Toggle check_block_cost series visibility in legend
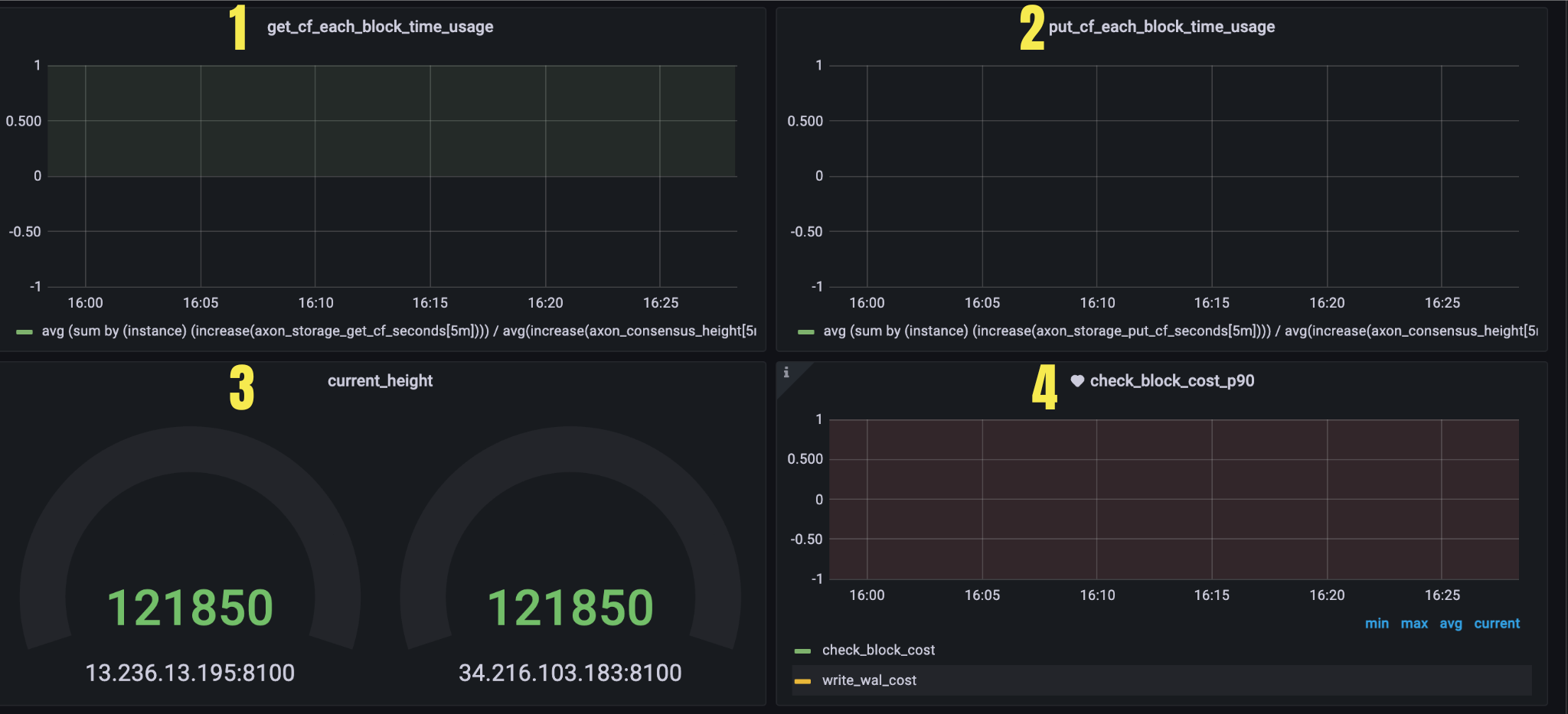The height and width of the screenshot is (714, 1568). [878, 650]
